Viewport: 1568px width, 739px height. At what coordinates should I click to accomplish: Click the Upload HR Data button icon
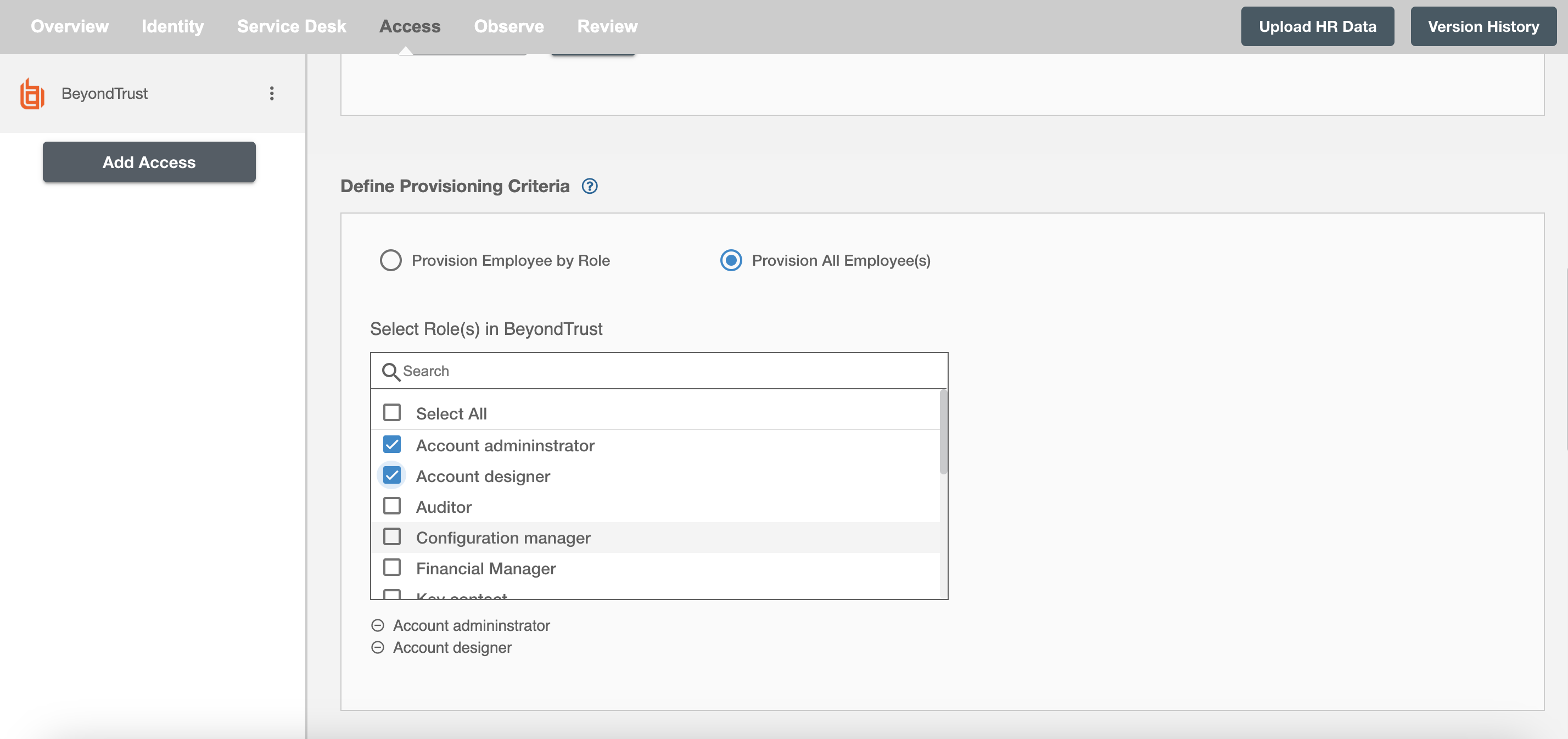(x=1318, y=26)
